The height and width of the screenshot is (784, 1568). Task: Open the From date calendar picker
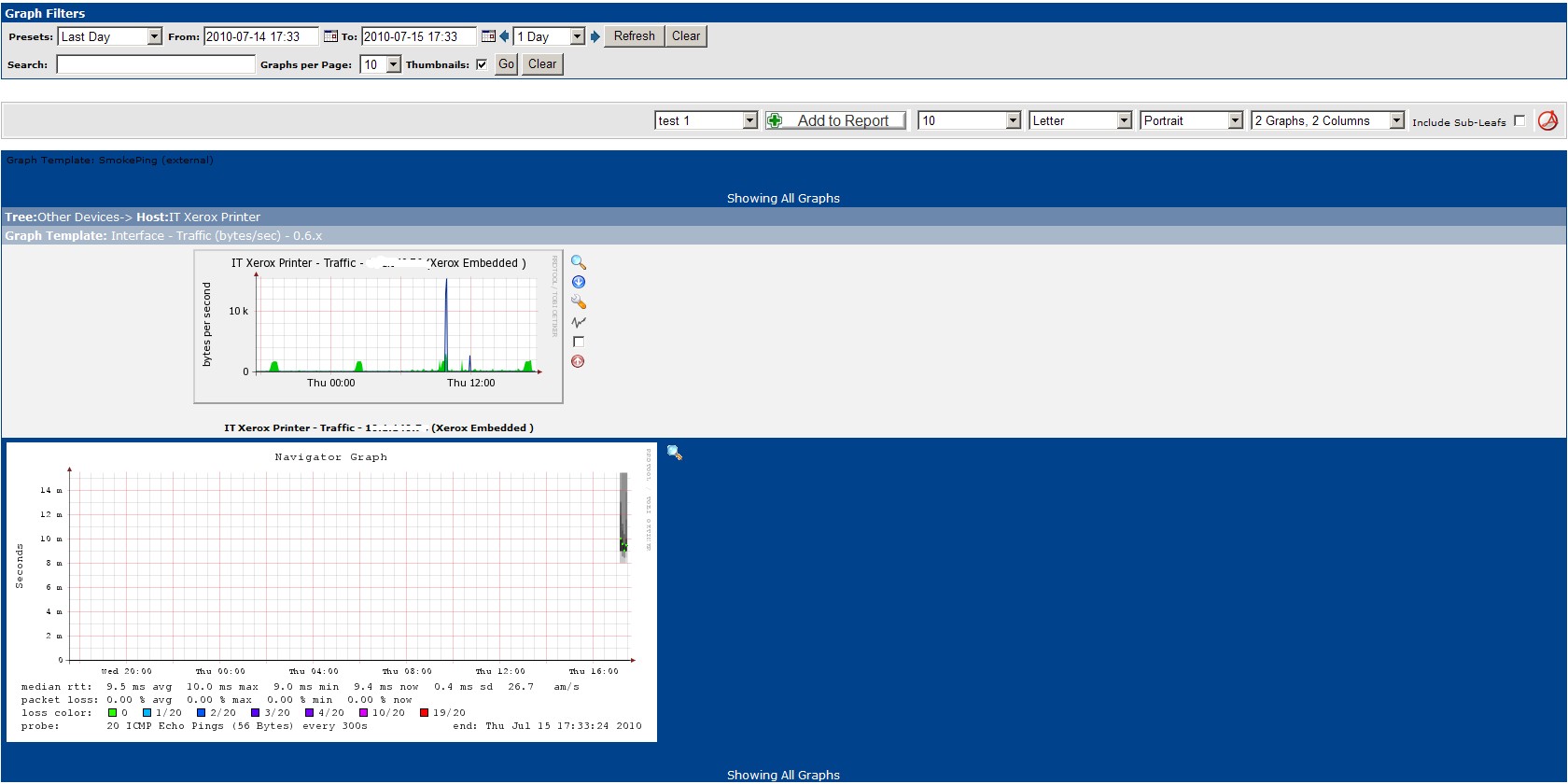(330, 36)
